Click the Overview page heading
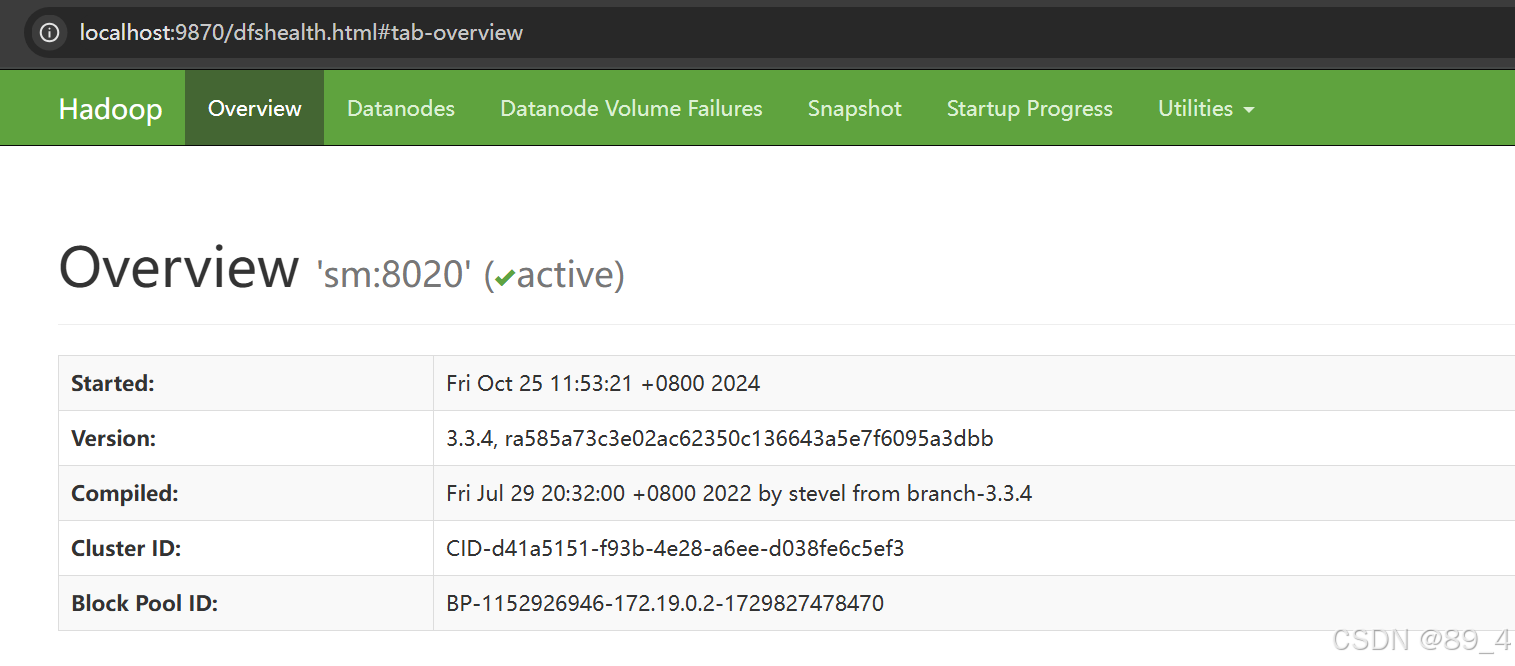Screen dimensions: 1515x666 [x=179, y=268]
